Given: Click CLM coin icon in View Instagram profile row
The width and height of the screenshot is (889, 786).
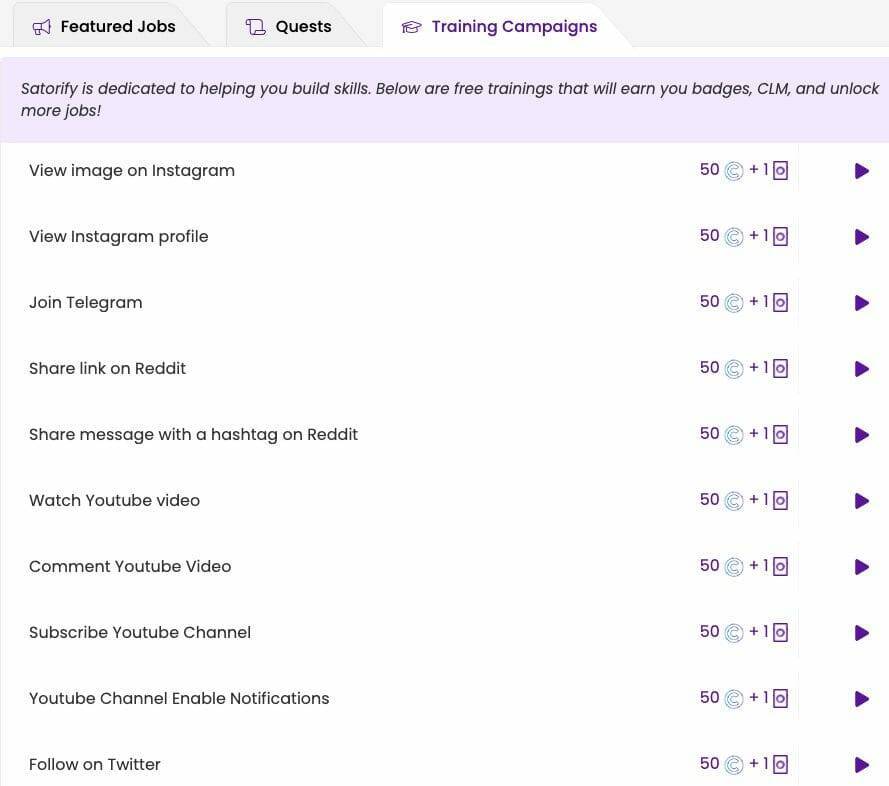Looking at the screenshot, I should point(734,236).
